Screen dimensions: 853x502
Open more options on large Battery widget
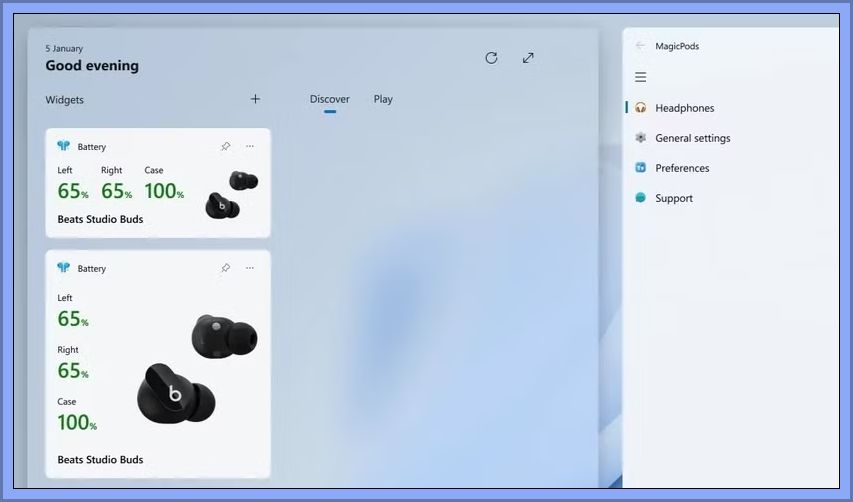point(250,268)
